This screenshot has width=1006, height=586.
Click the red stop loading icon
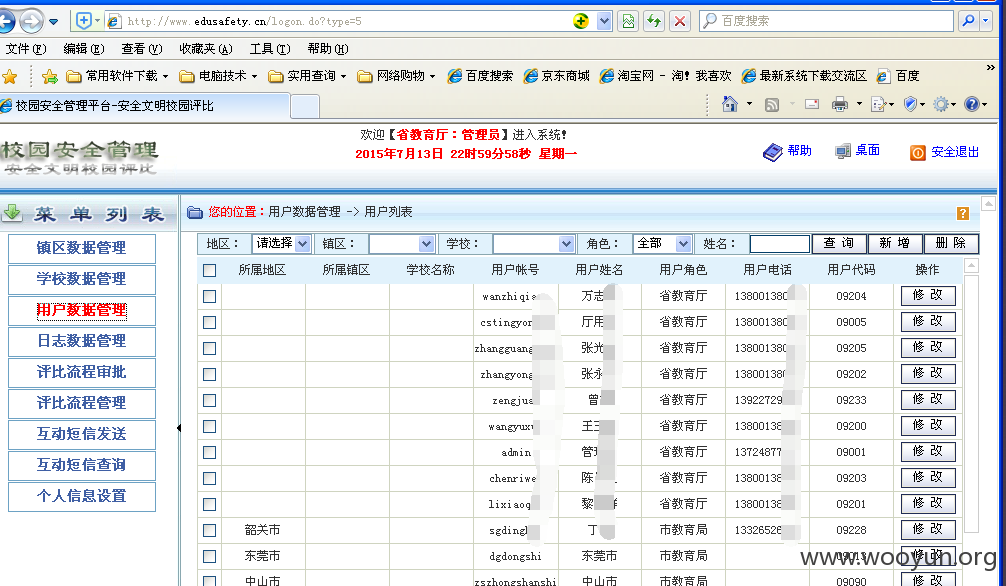pyautogui.click(x=679, y=21)
